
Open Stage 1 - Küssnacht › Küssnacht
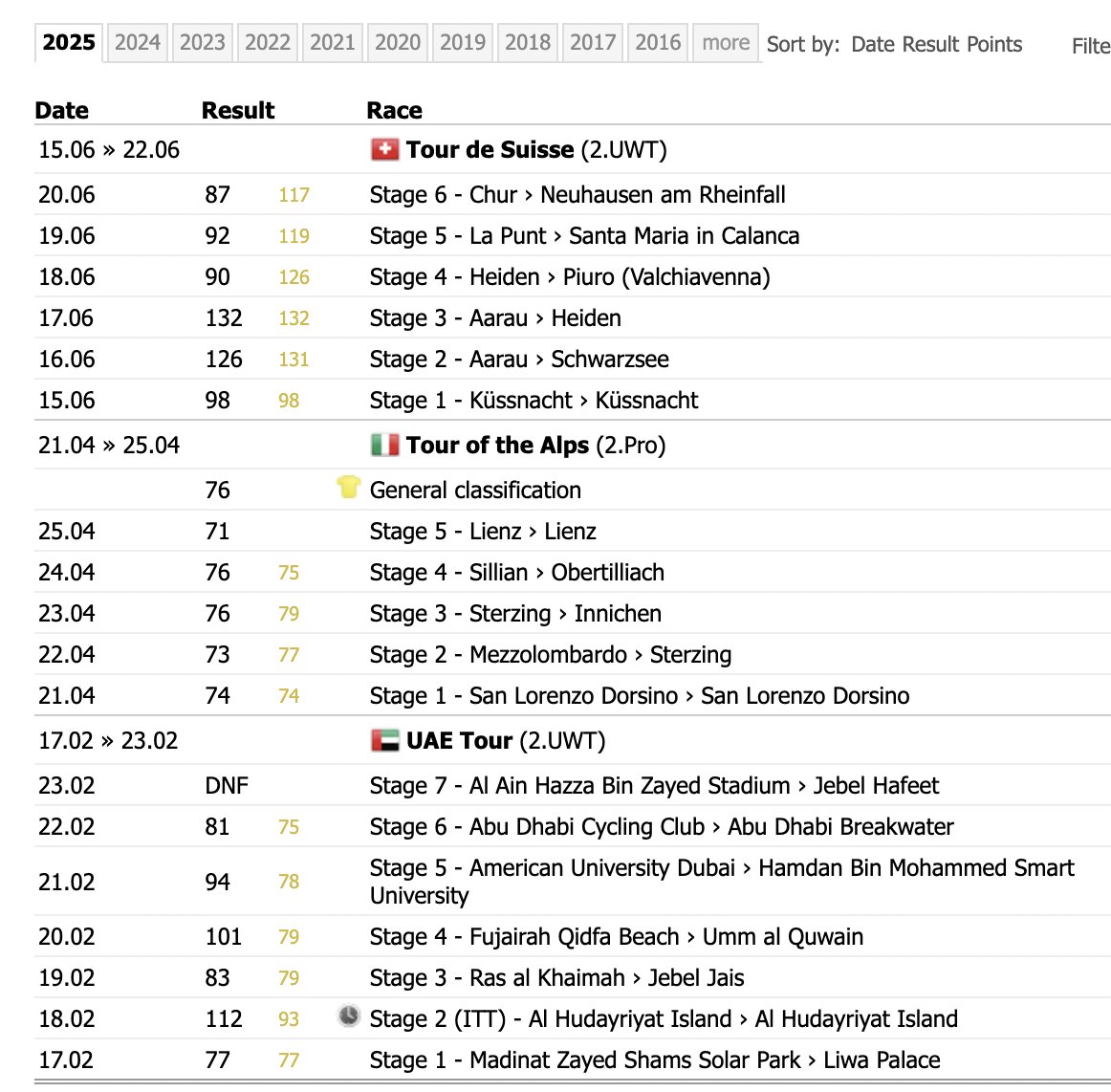(534, 401)
